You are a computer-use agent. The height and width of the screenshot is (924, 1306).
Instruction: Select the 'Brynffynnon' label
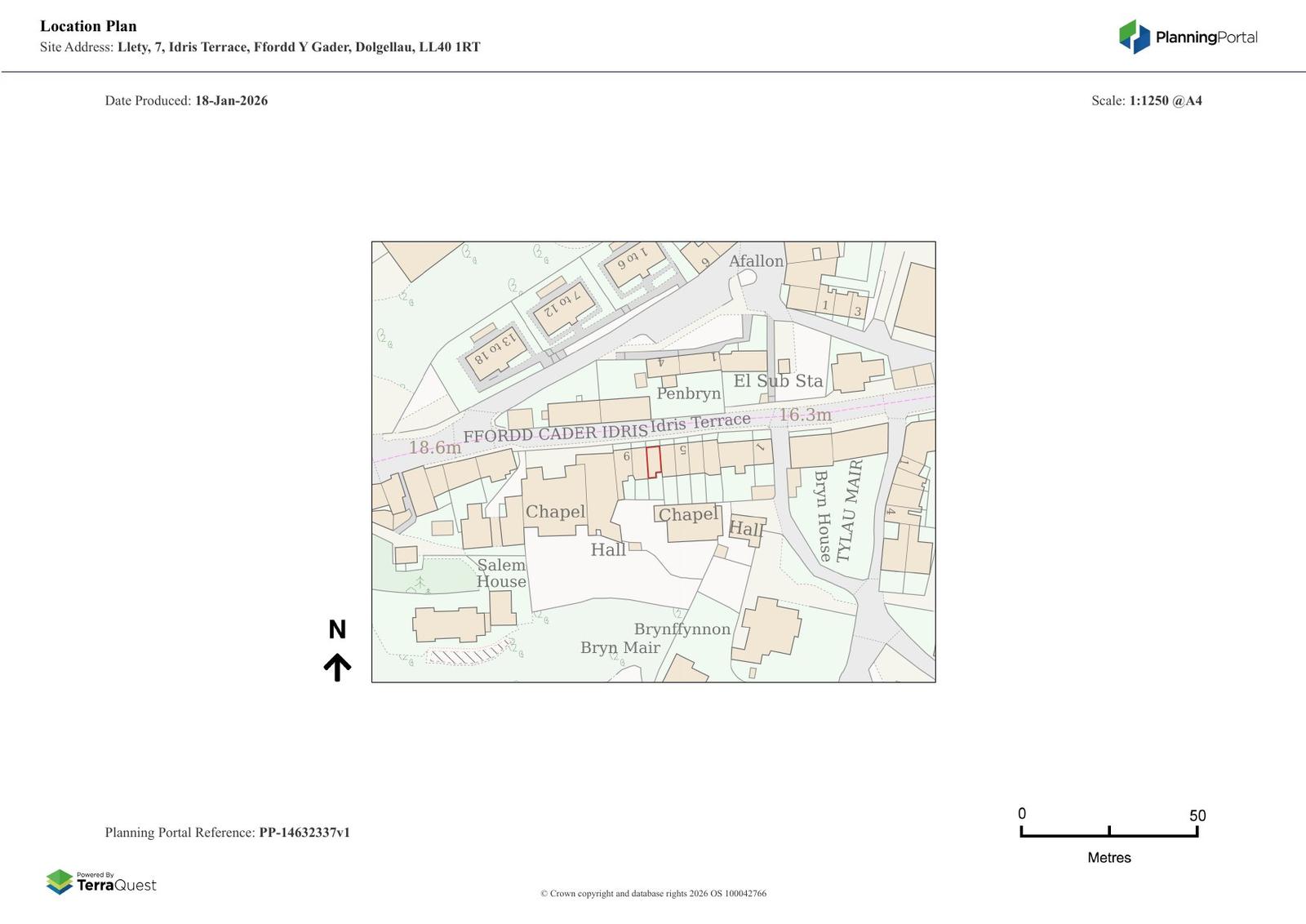(x=682, y=629)
